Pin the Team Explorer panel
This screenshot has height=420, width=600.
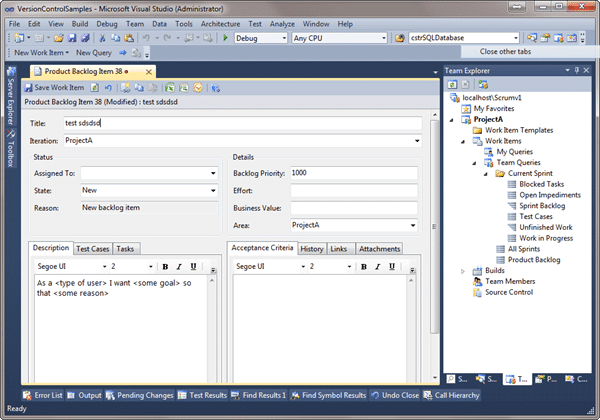(577, 70)
